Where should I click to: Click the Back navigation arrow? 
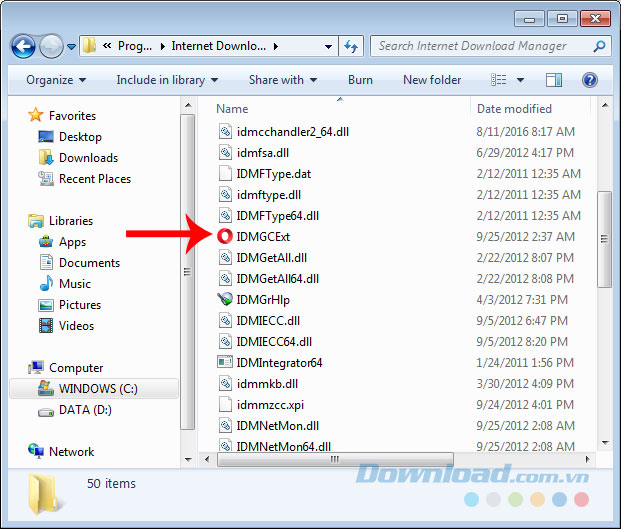[x=24, y=46]
